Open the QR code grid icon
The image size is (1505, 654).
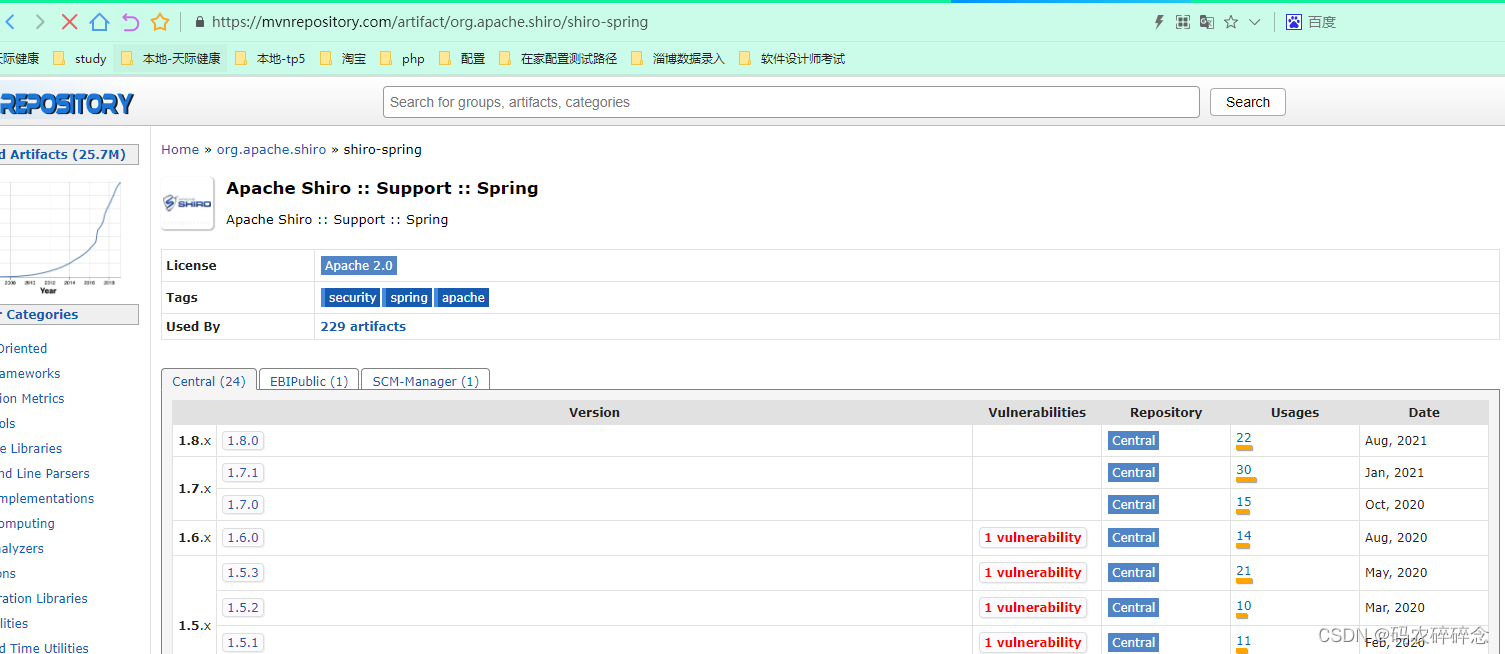point(1183,22)
